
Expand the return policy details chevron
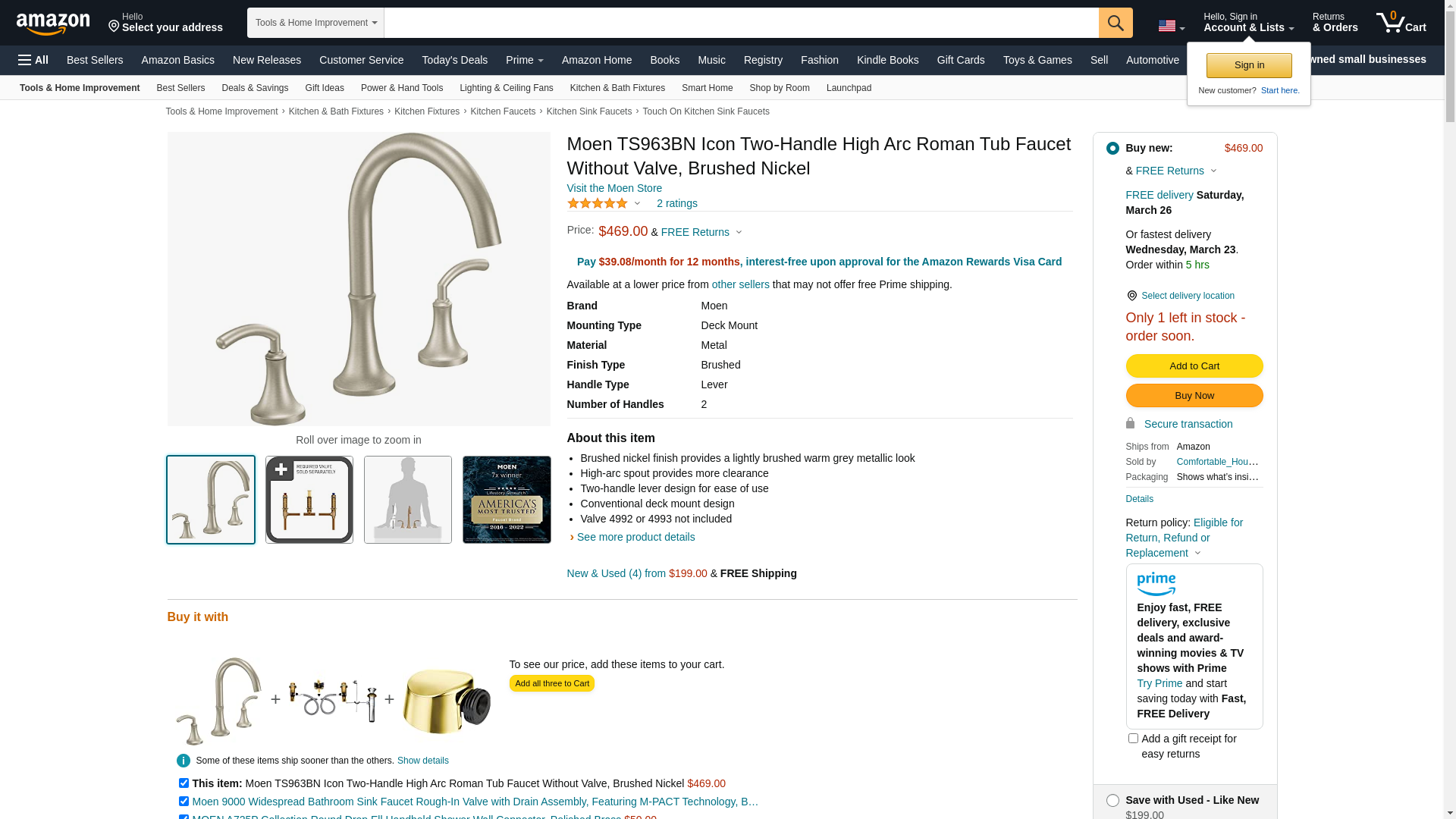coord(1197,553)
